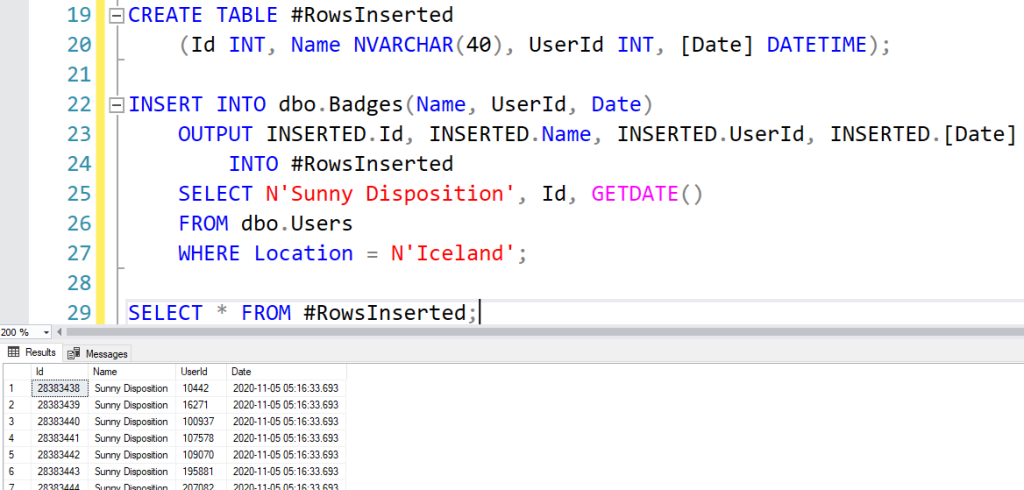Click the UserId cell 100937
The height and width of the screenshot is (490, 1024).
tap(197, 421)
